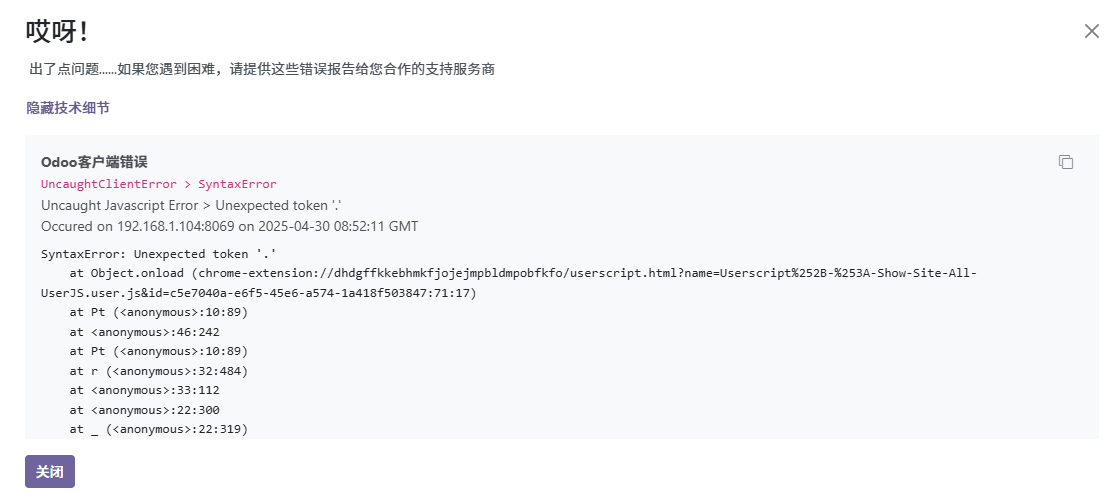
Task: Click the 出了点问题 description message
Action: tap(262, 70)
